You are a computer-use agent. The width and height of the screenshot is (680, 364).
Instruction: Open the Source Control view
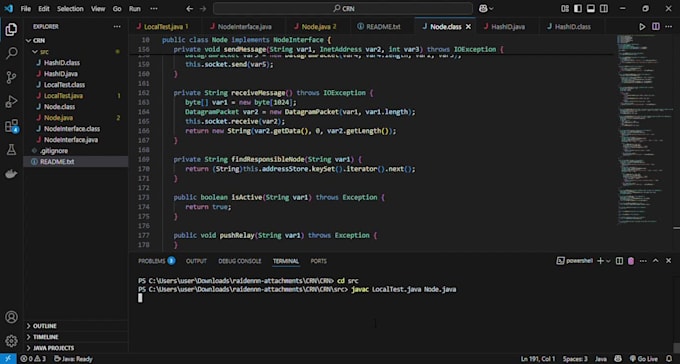[x=11, y=78]
